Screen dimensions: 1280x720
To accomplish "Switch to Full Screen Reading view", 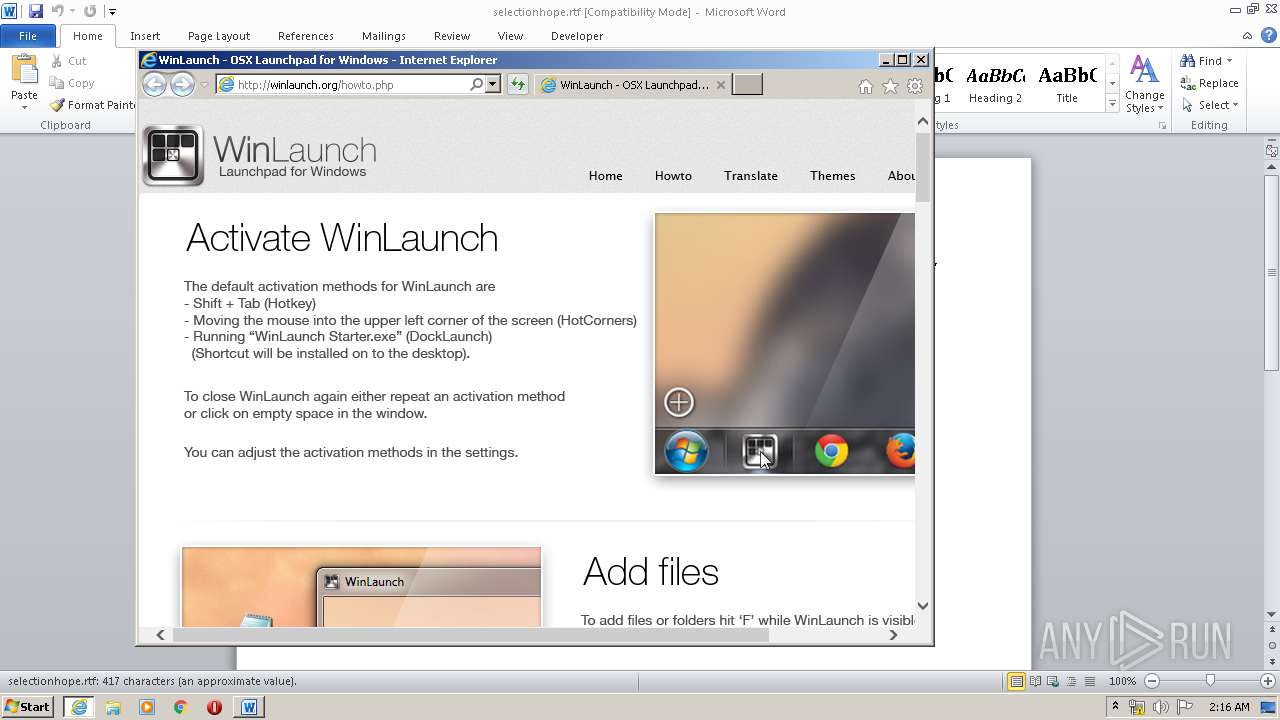I will click(x=1035, y=681).
